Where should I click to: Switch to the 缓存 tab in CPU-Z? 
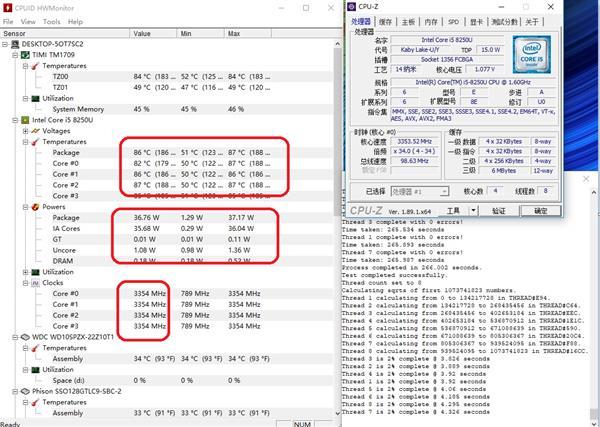click(385, 22)
